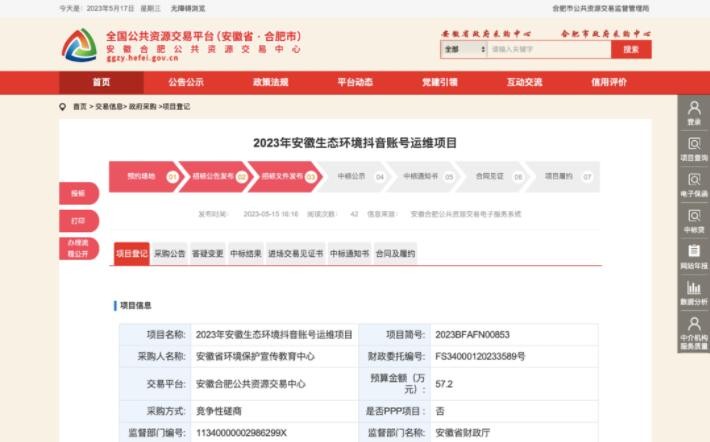
Task: Click 无障碍浏览 in the top bar
Action: [188, 9]
